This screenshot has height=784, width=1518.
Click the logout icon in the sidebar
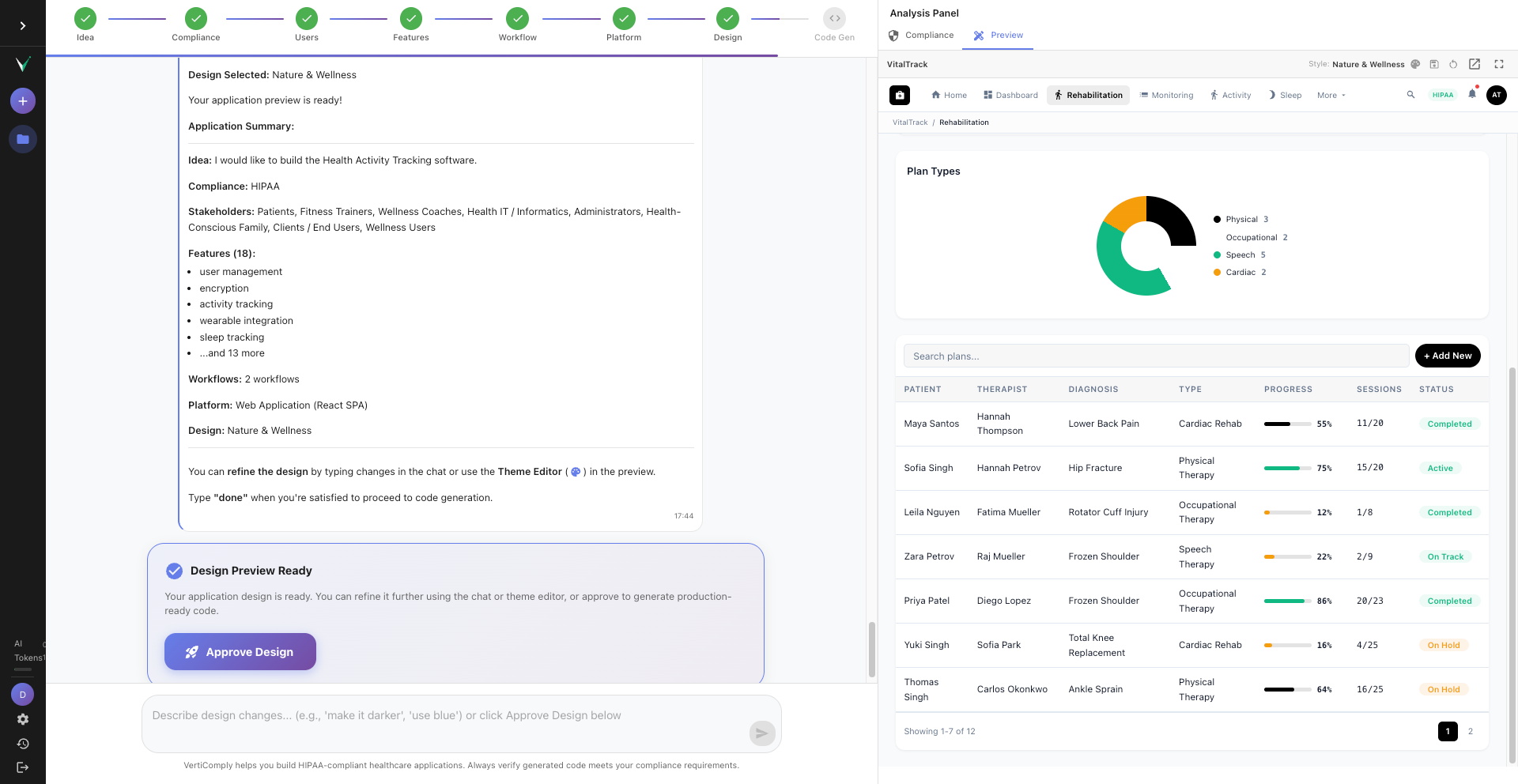pos(23,767)
